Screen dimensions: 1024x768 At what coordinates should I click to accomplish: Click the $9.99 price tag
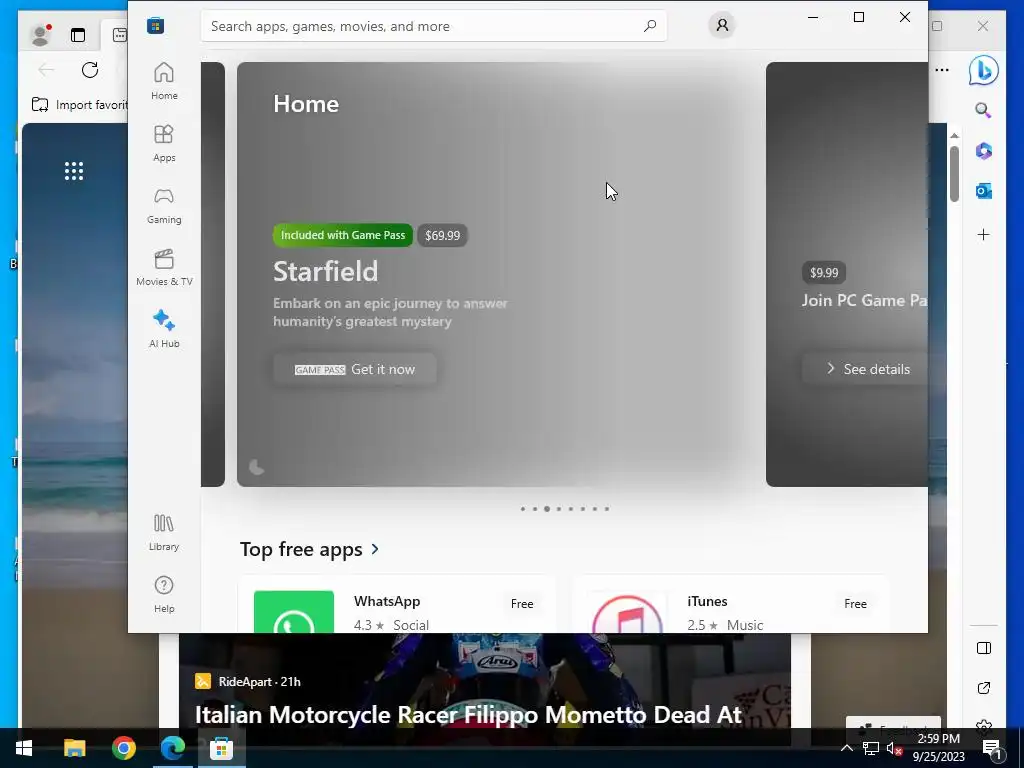pyautogui.click(x=824, y=272)
